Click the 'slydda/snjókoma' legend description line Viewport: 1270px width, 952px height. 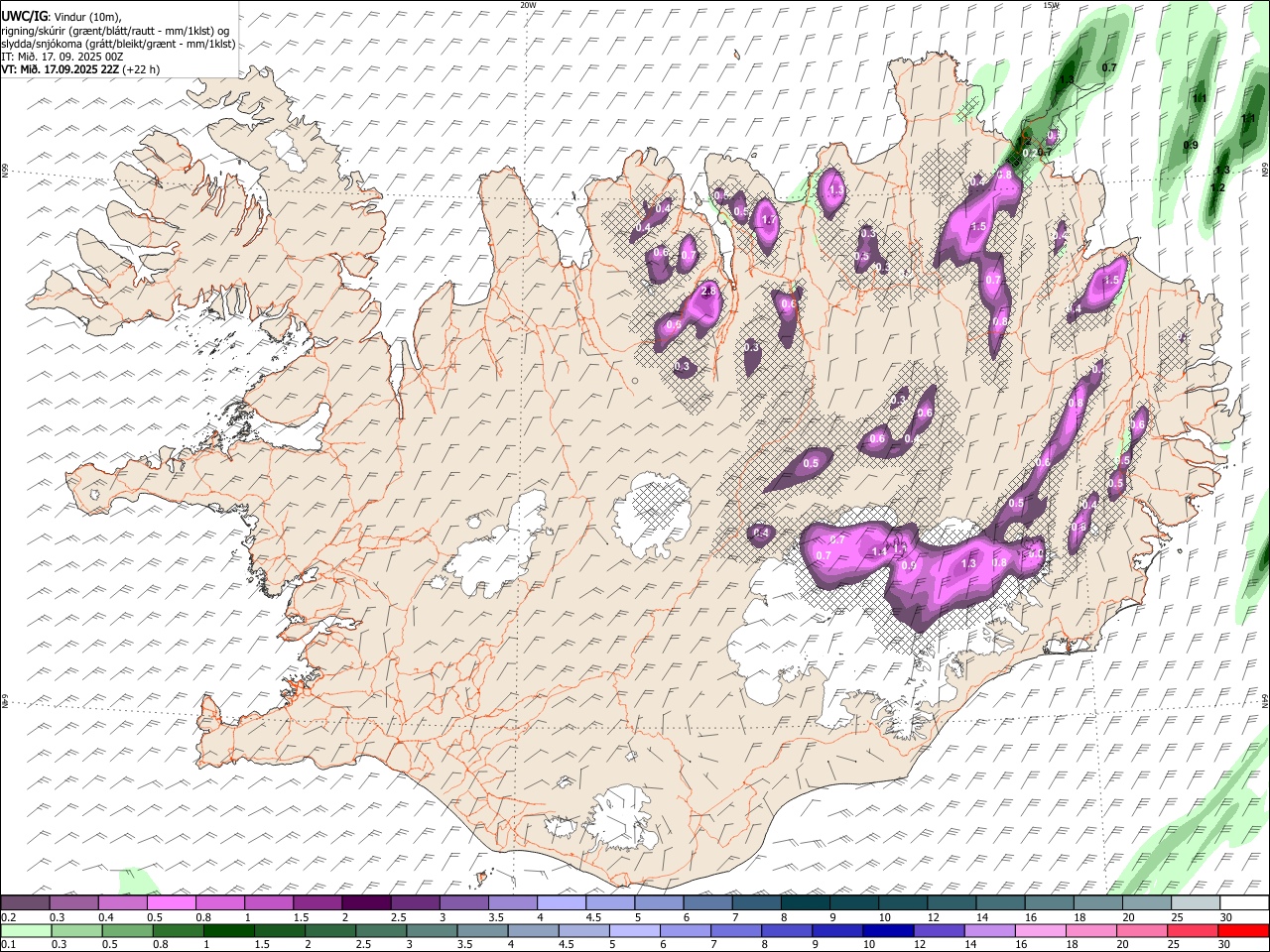[118, 44]
